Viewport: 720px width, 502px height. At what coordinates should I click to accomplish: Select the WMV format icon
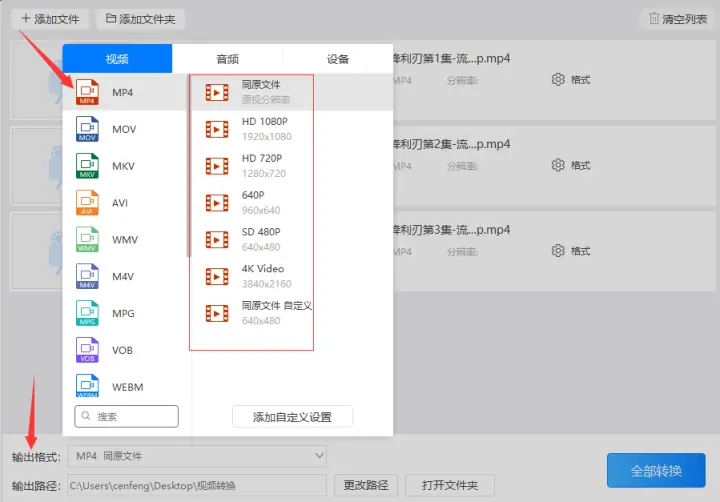point(87,239)
